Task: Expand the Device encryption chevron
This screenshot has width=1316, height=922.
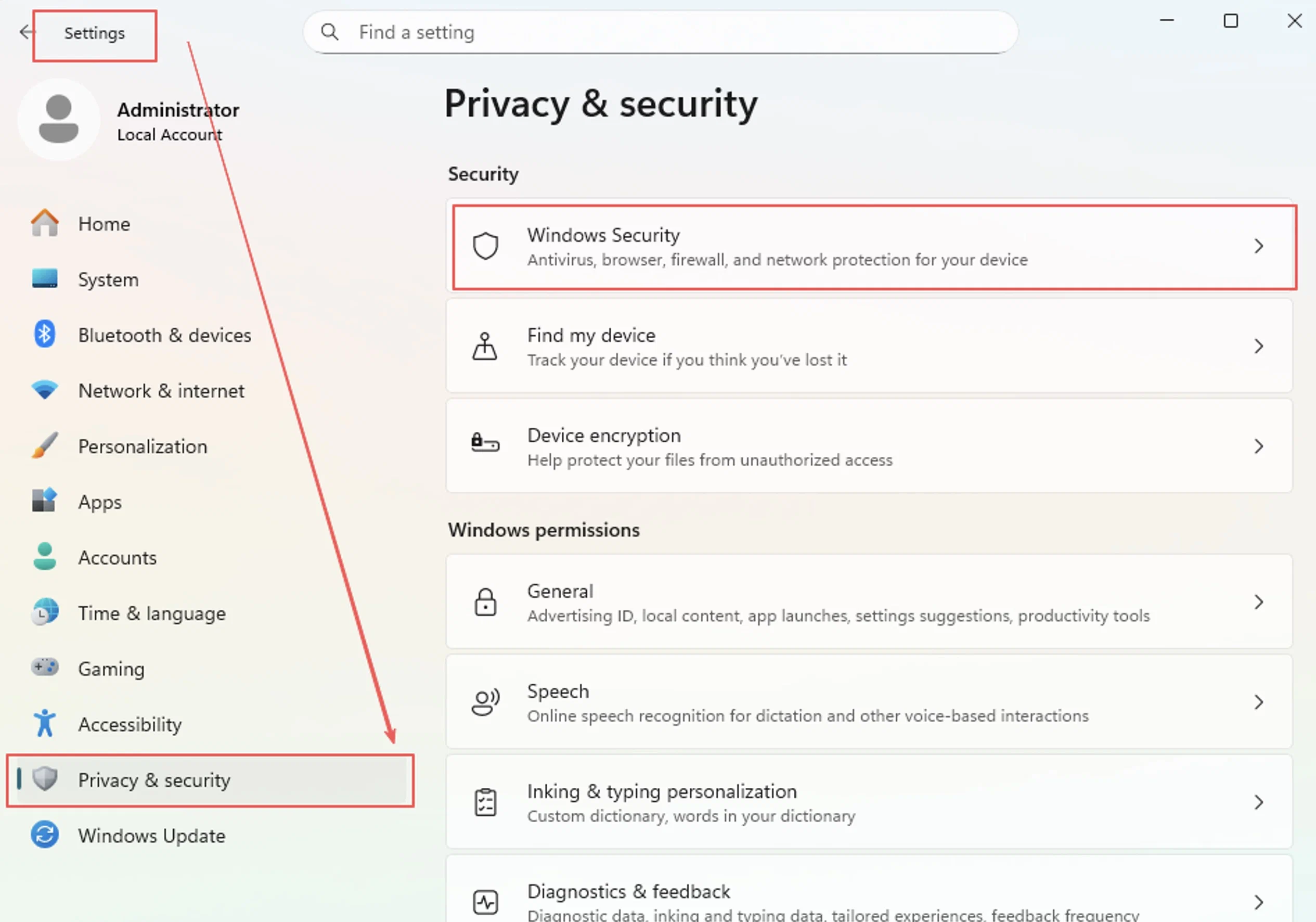Action: [x=1259, y=446]
